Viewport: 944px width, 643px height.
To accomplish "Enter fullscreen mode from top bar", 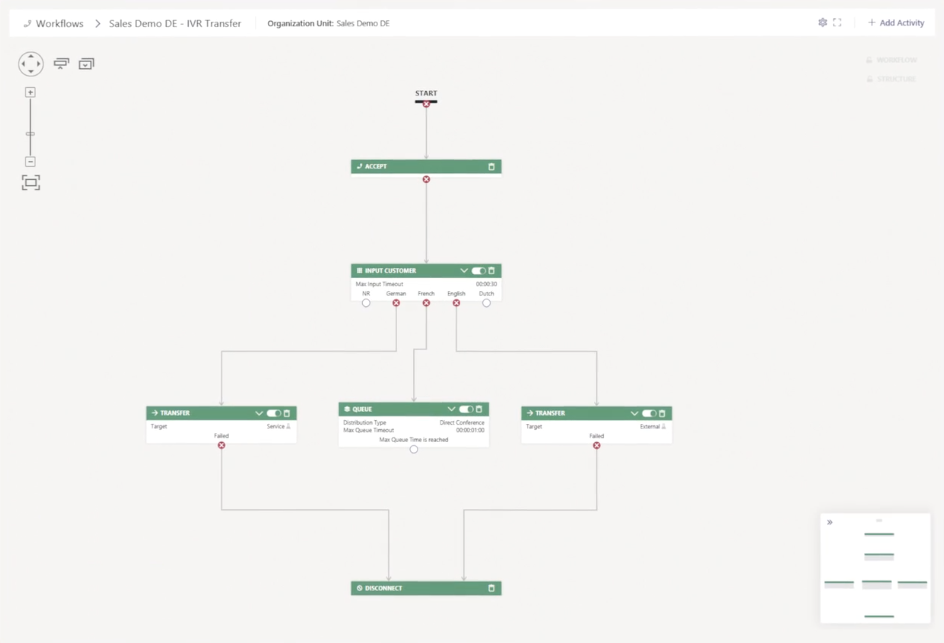I will point(837,23).
